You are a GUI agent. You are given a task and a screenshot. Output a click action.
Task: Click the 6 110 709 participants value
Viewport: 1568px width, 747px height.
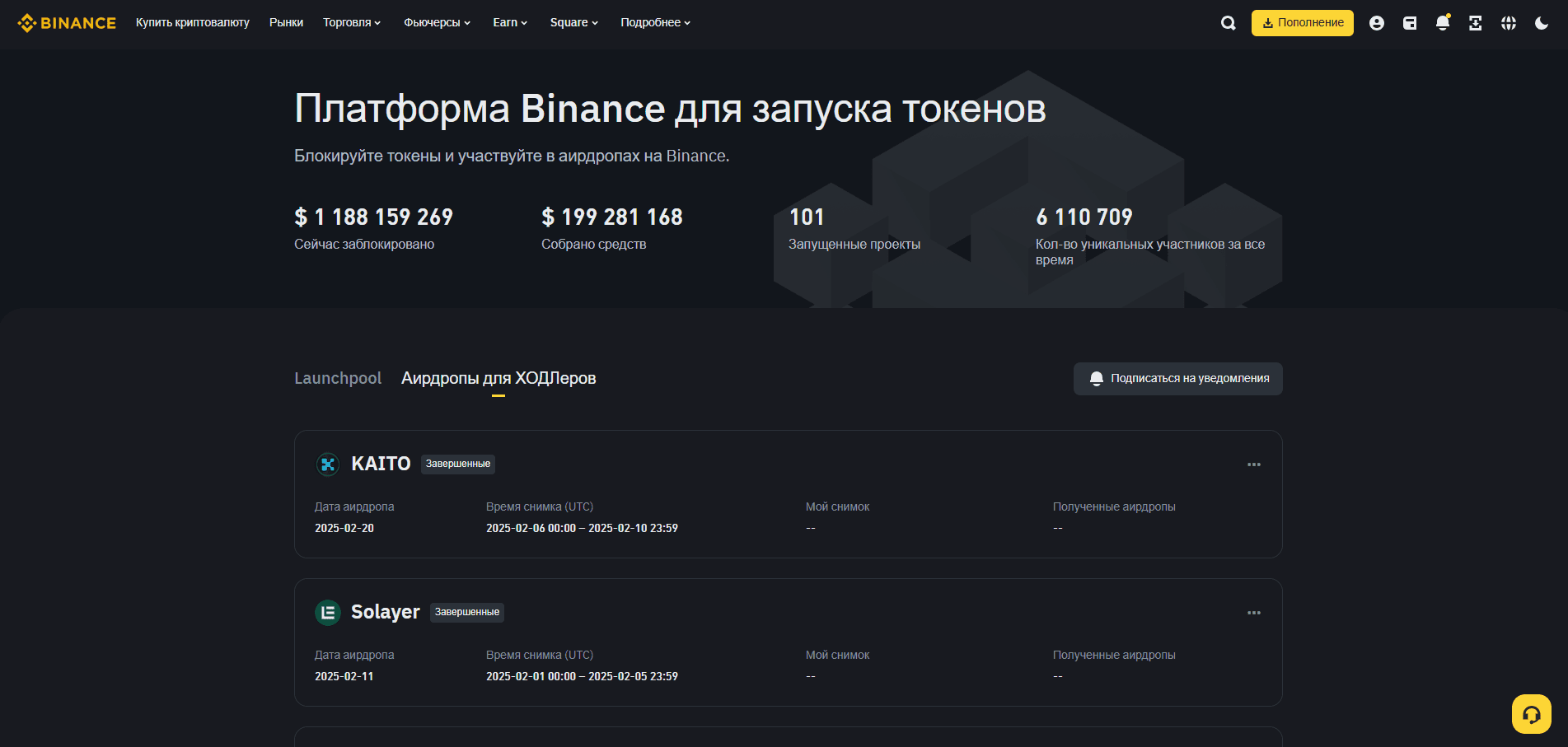[x=1084, y=217]
